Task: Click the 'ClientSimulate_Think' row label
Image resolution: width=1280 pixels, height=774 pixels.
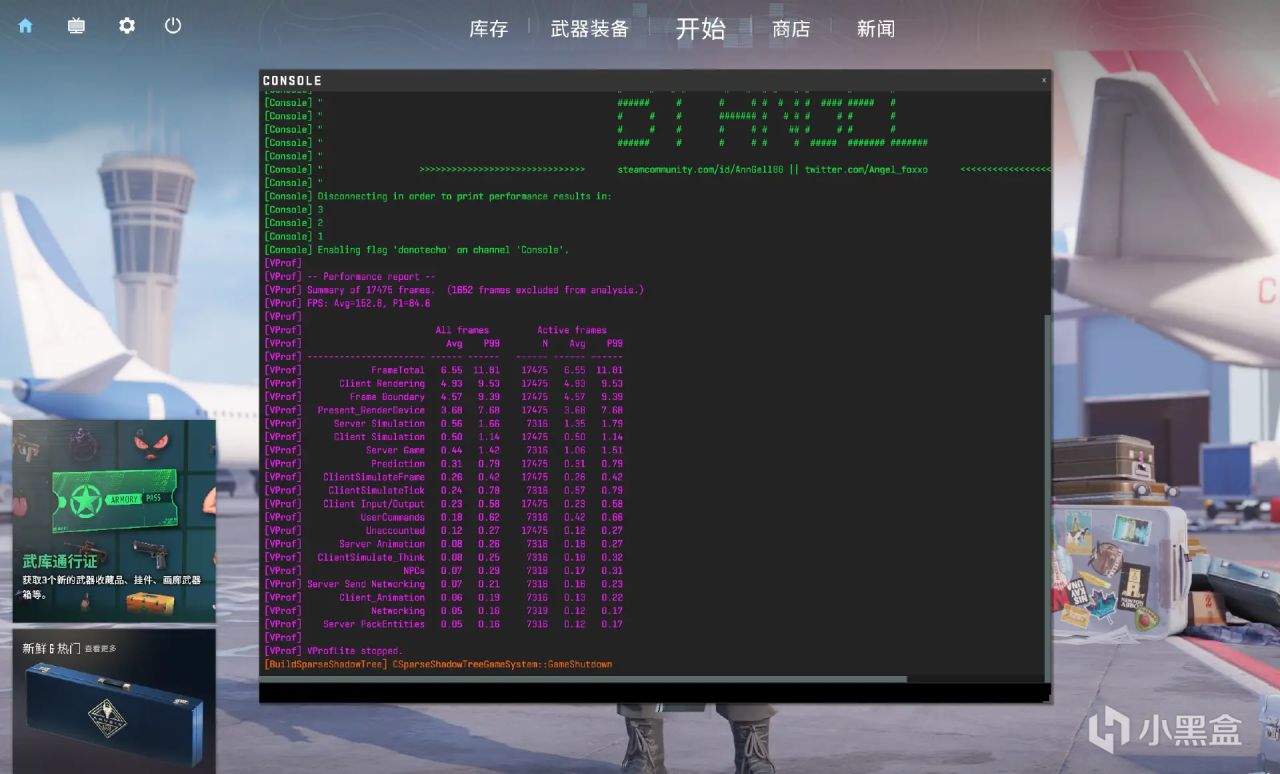Action: 371,558
